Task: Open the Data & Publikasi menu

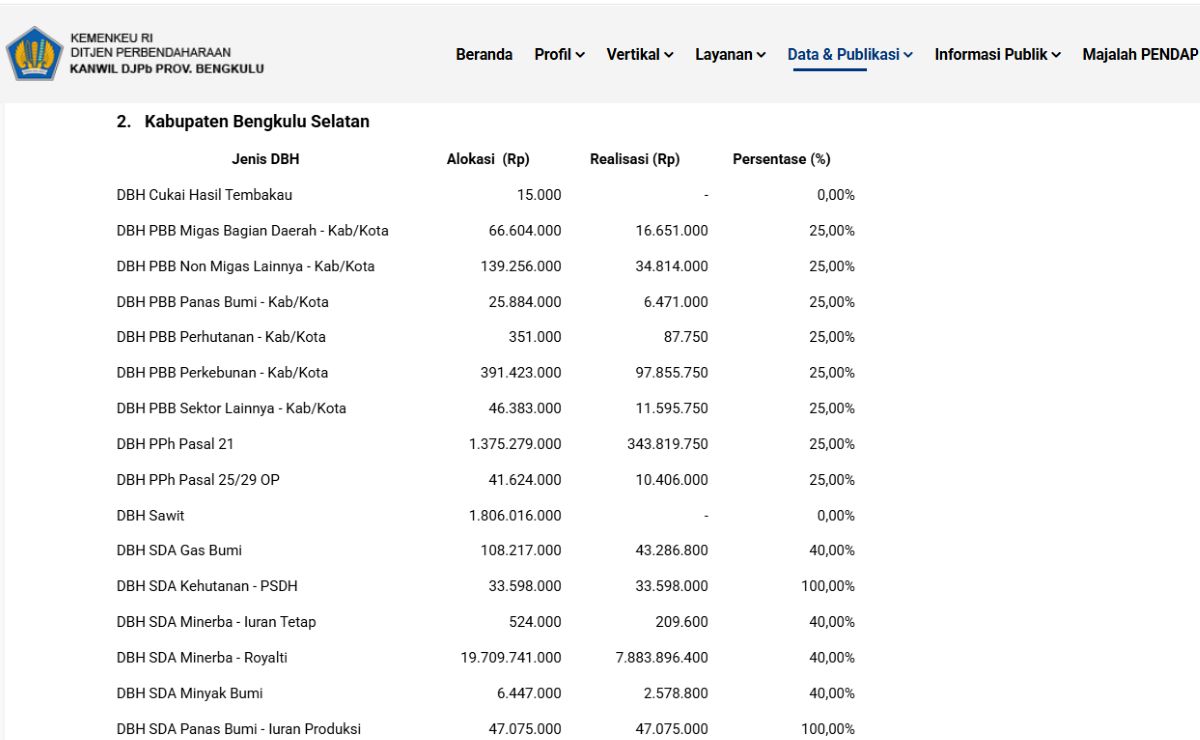Action: tap(850, 55)
